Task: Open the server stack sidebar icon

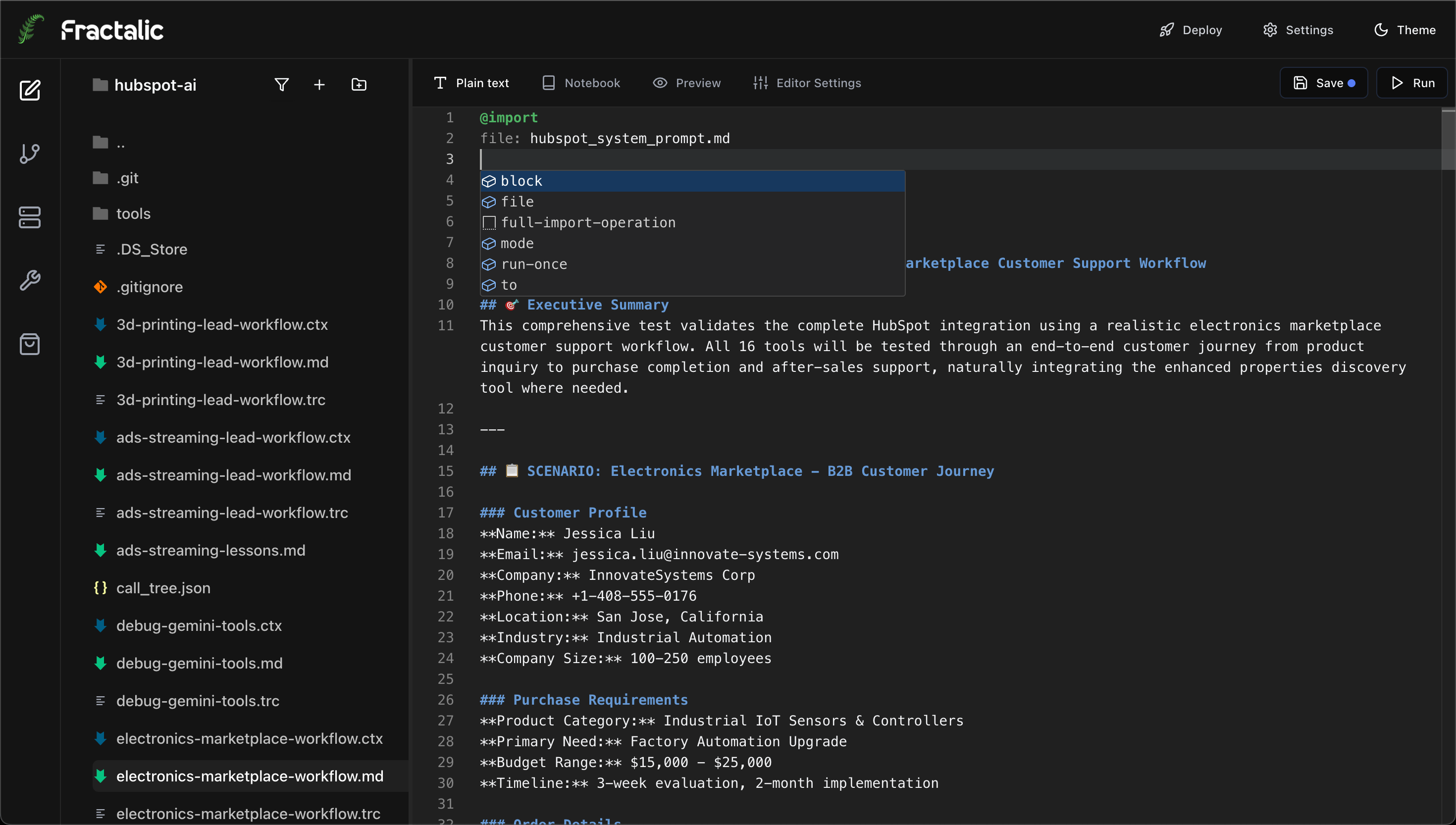Action: (x=29, y=217)
